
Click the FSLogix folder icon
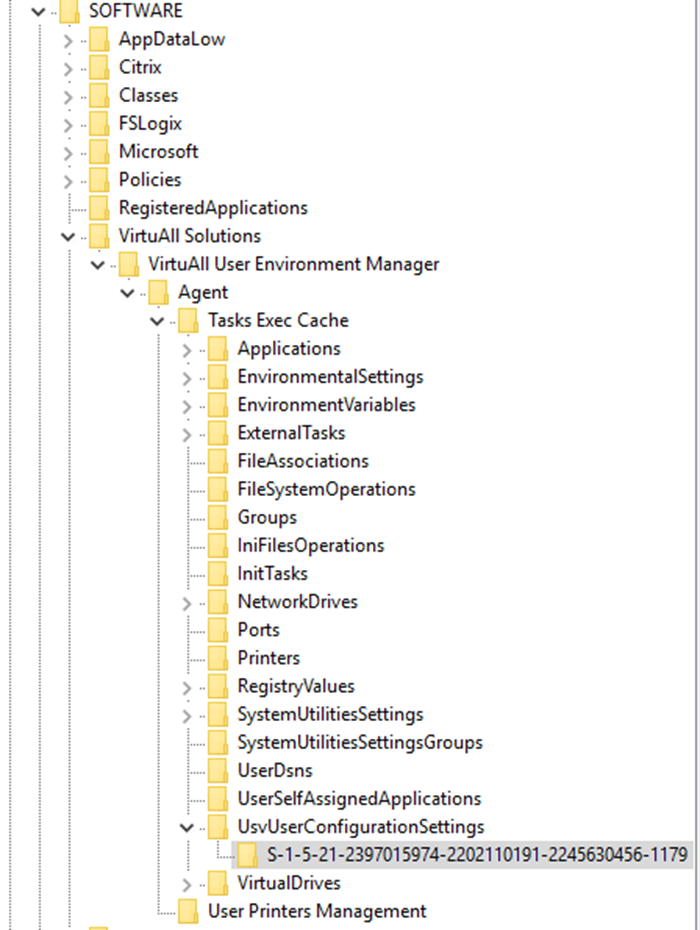click(99, 123)
